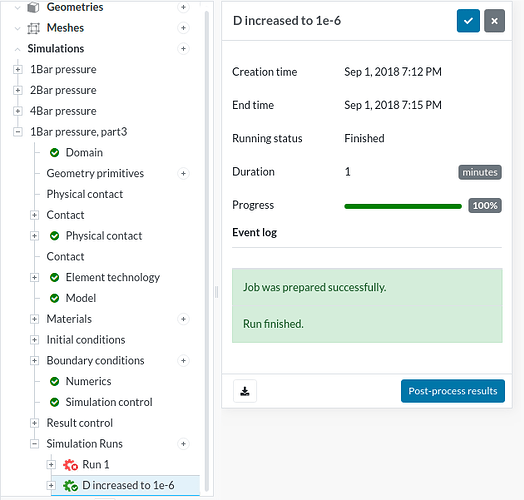The height and width of the screenshot is (500, 524).
Task: Click the green progress bar
Action: (403, 206)
